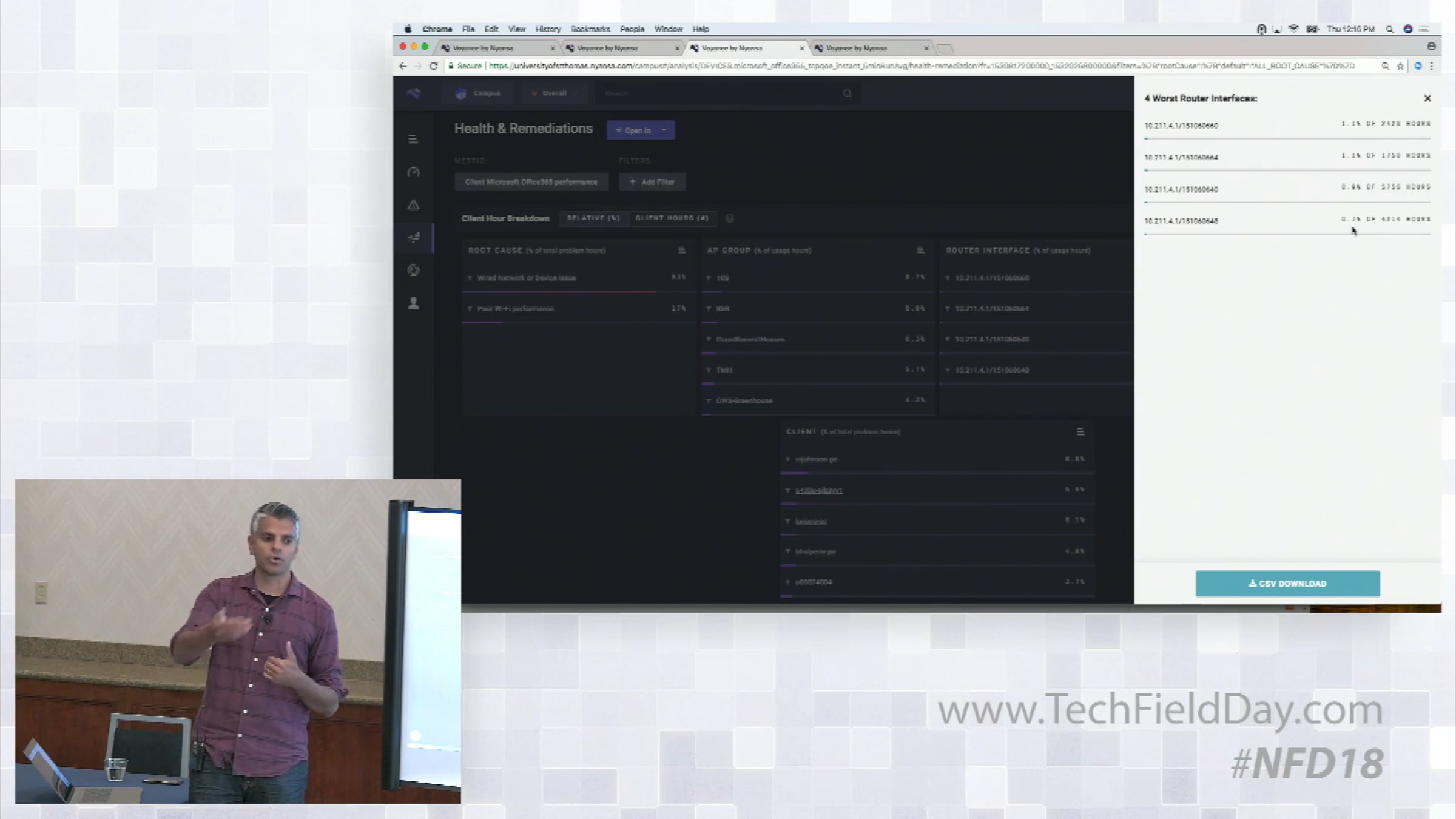
Task: Open the File menu
Action: [x=468, y=29]
